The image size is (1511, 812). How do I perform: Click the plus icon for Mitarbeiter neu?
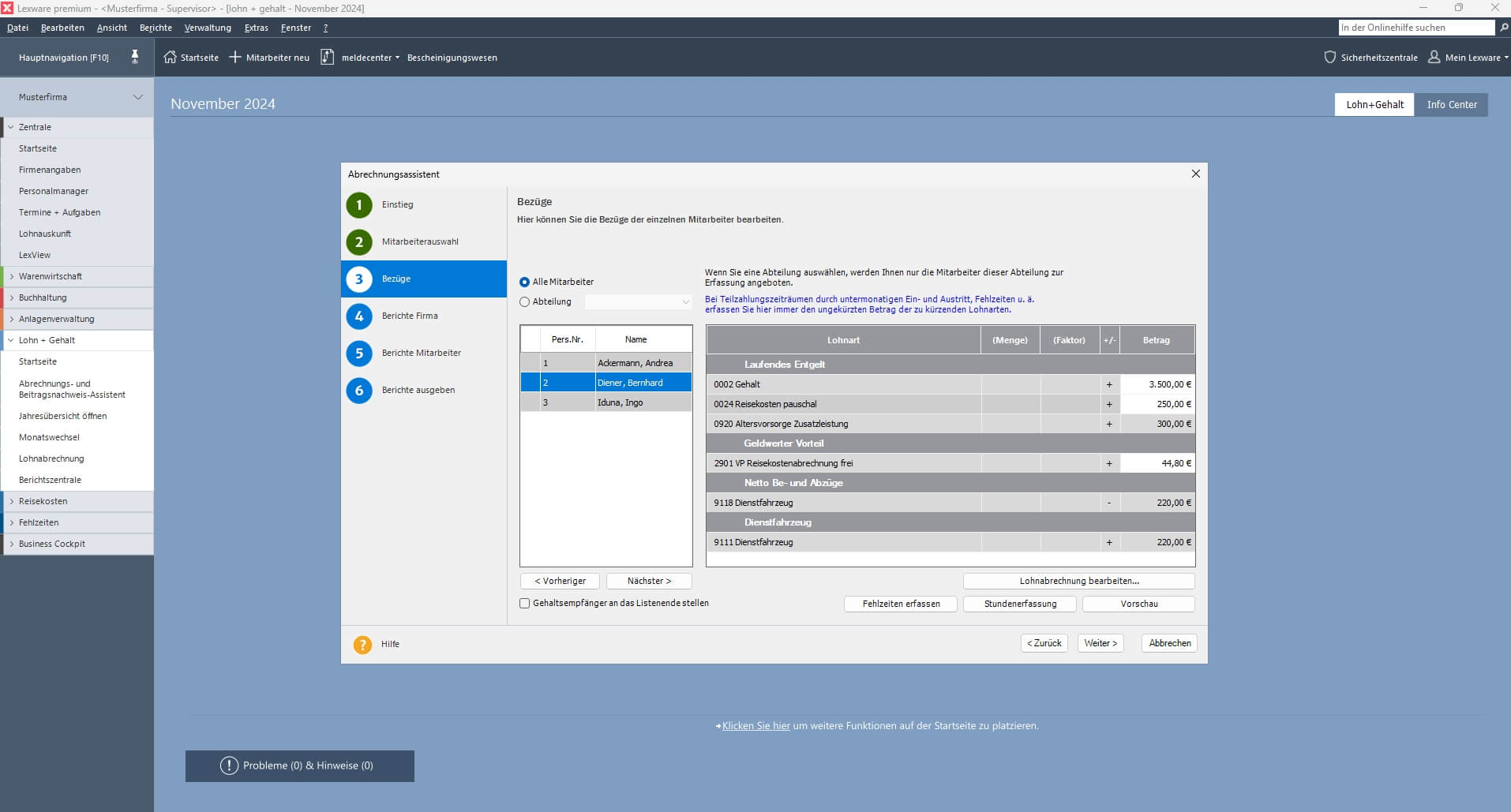[x=234, y=58]
